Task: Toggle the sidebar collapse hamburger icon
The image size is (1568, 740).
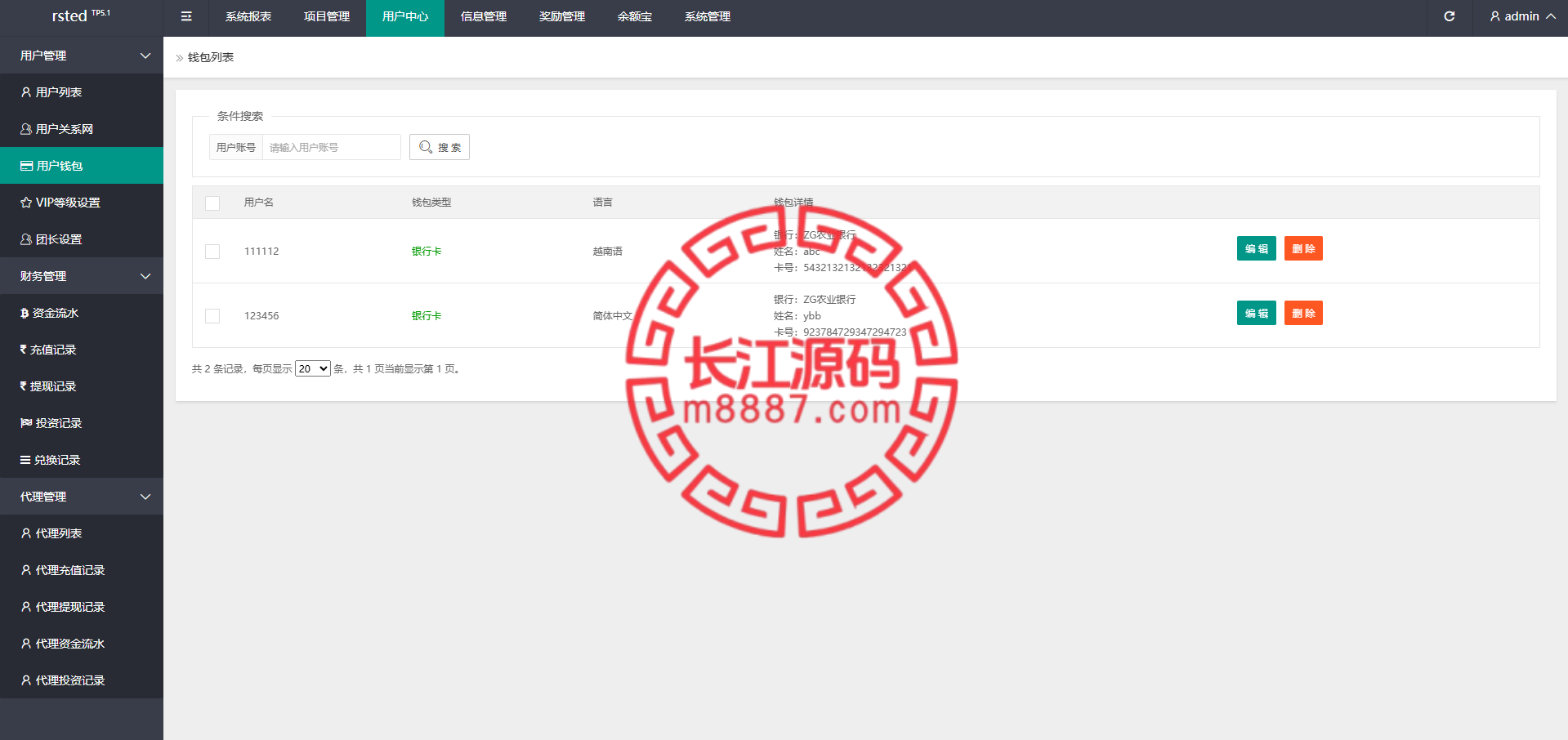Action: (x=186, y=16)
